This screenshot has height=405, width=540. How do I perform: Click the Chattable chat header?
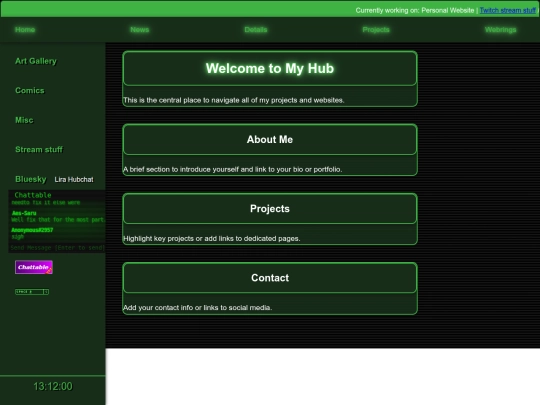point(33,195)
